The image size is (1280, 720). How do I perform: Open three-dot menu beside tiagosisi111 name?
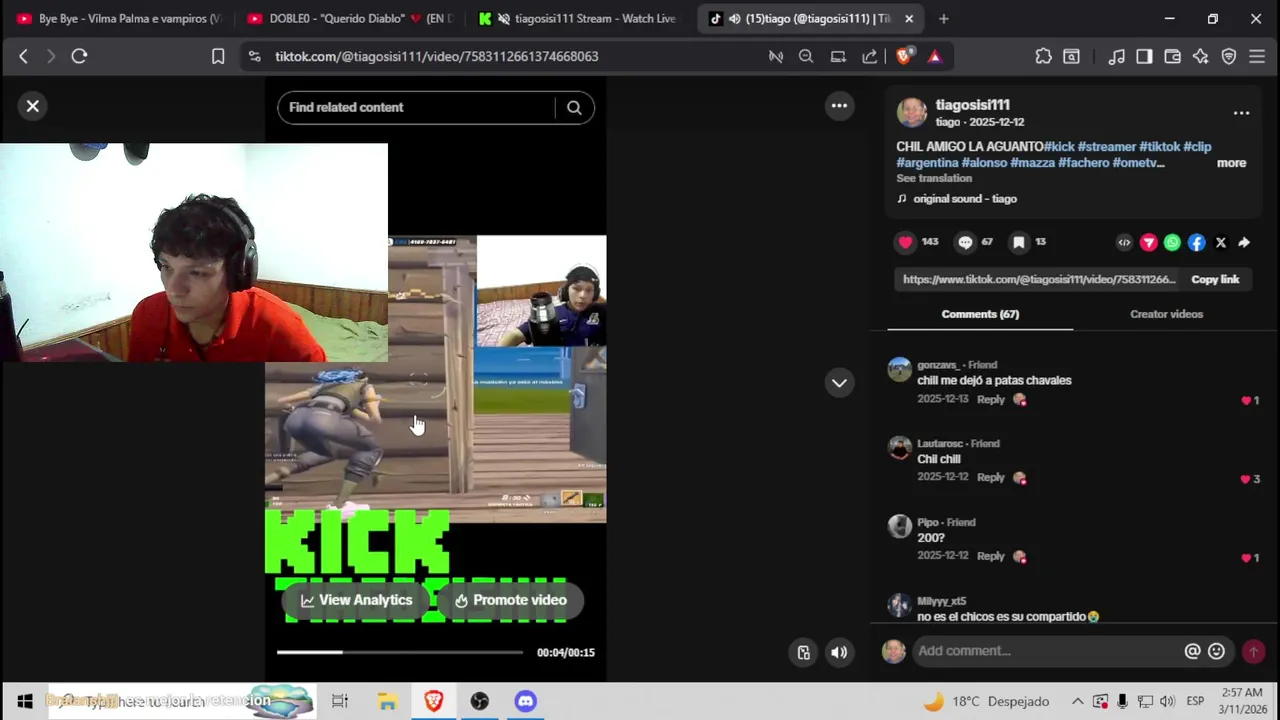(1241, 113)
